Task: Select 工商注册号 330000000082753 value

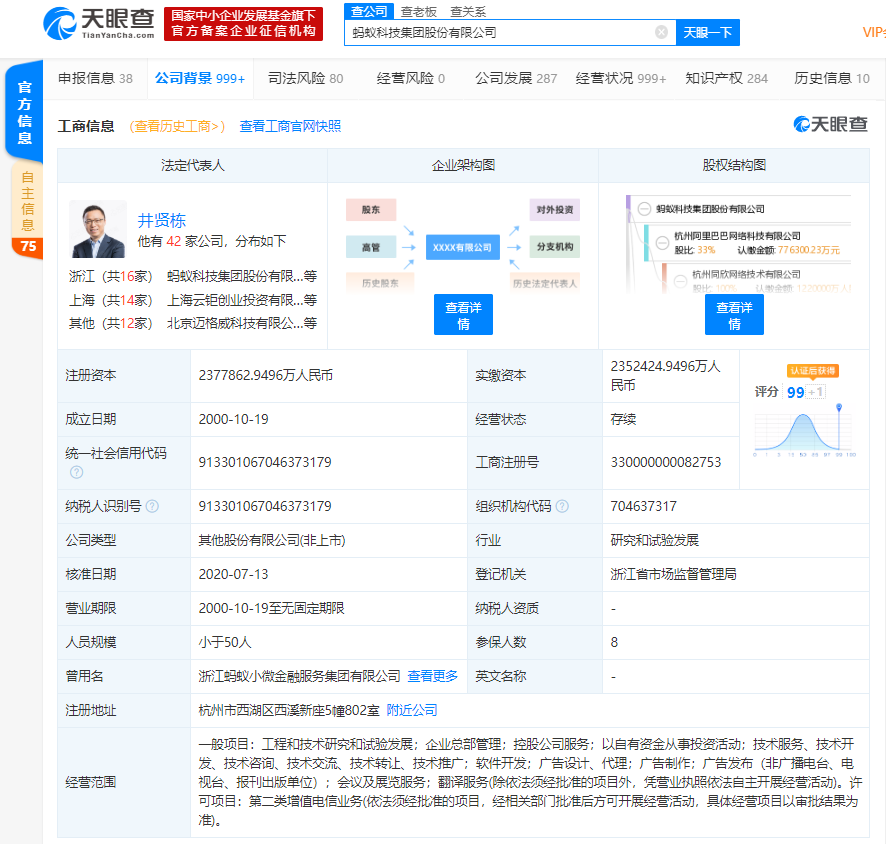Action: [x=666, y=462]
